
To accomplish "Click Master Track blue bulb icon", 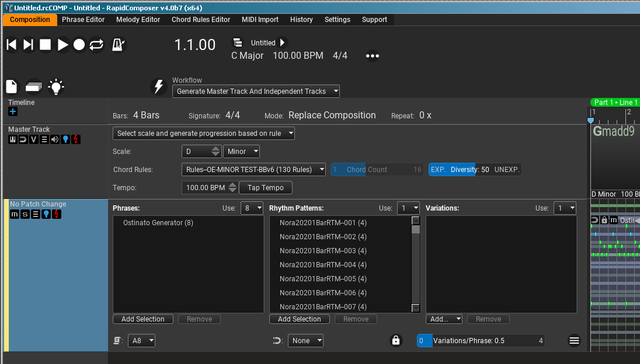I will coord(65,140).
